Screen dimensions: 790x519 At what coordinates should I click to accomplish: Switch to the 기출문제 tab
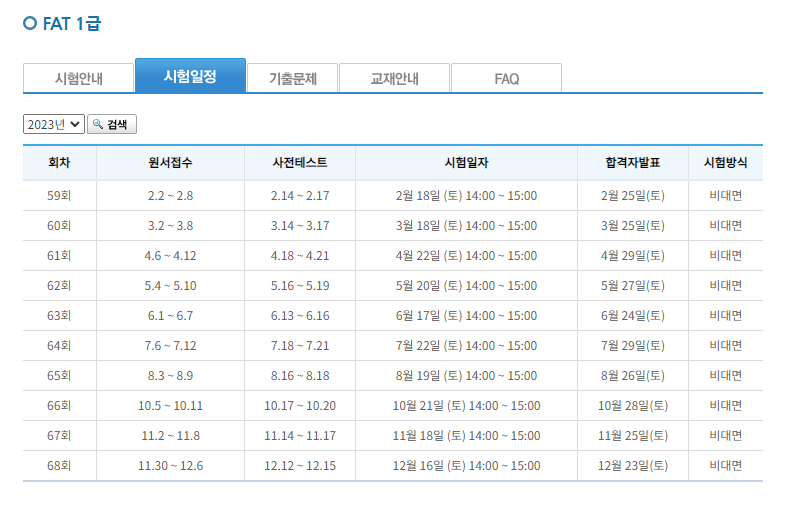293,78
